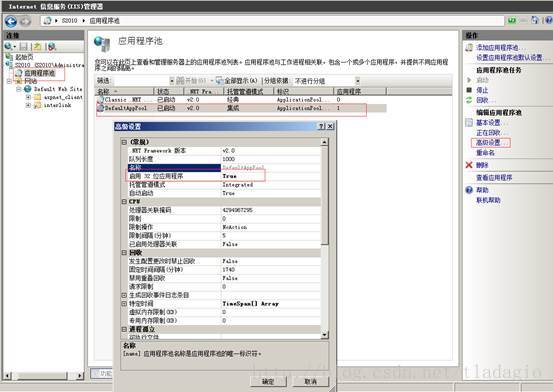Expand the aspnet_client tree node
The height and width of the screenshot is (392, 553).
click(28, 97)
